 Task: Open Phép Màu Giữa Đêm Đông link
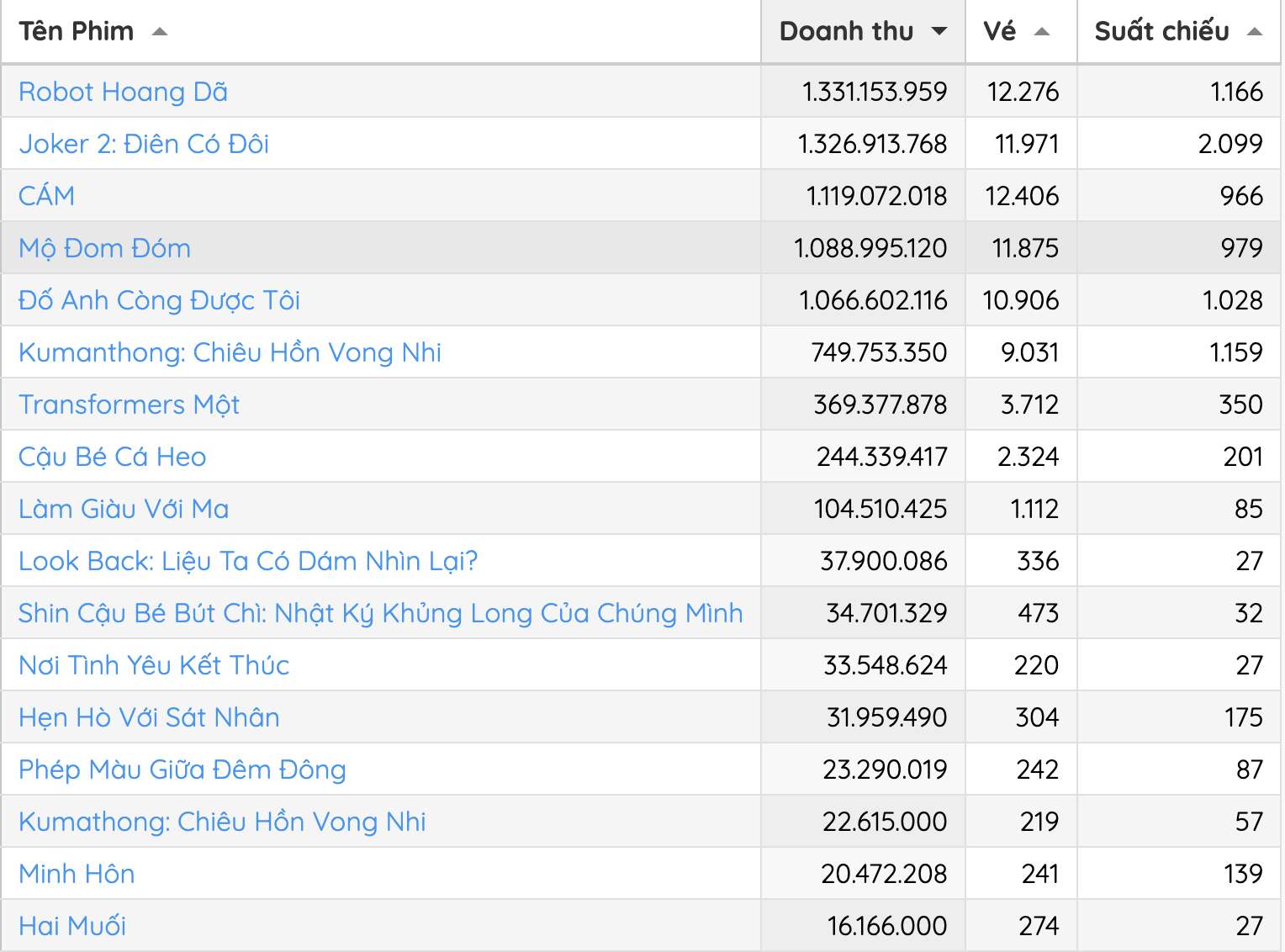pos(182,770)
